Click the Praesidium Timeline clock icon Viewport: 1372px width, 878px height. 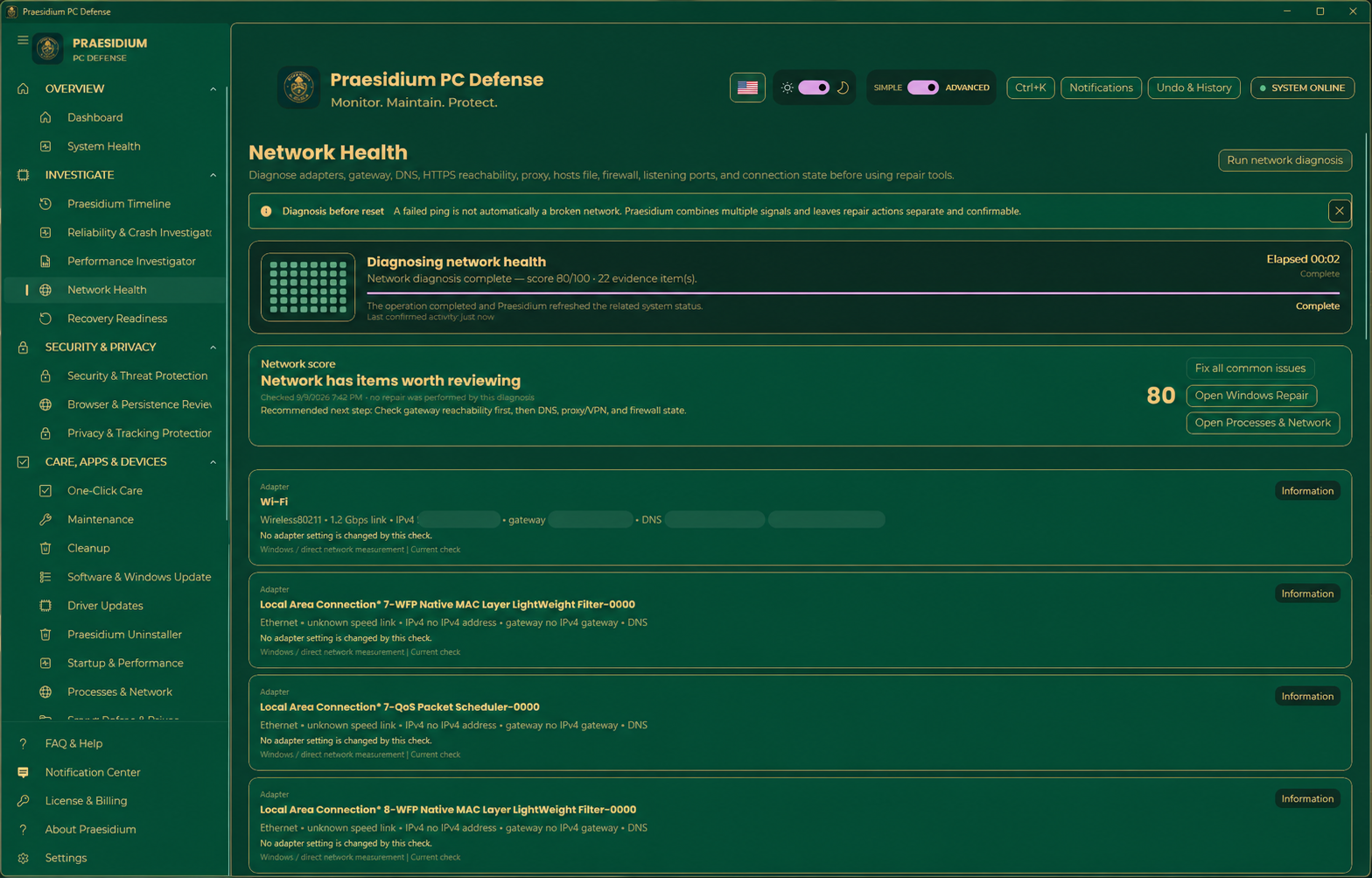[45, 204]
